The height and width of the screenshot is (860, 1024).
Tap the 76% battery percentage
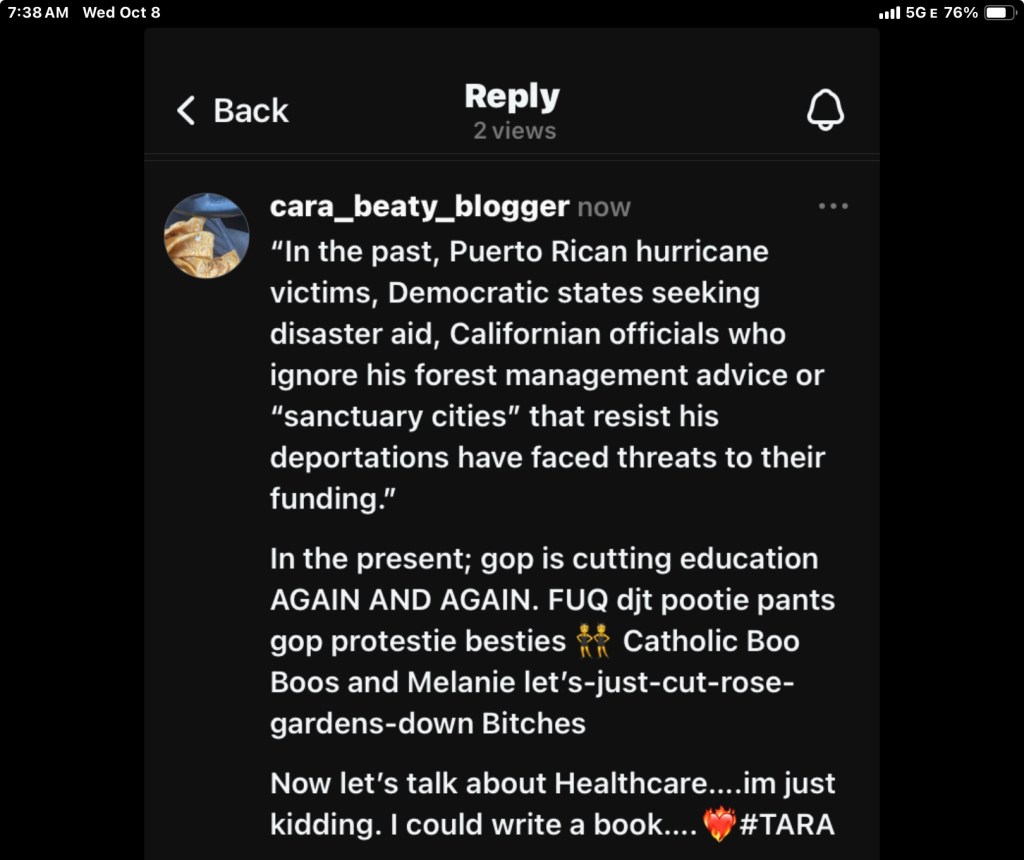[960, 13]
